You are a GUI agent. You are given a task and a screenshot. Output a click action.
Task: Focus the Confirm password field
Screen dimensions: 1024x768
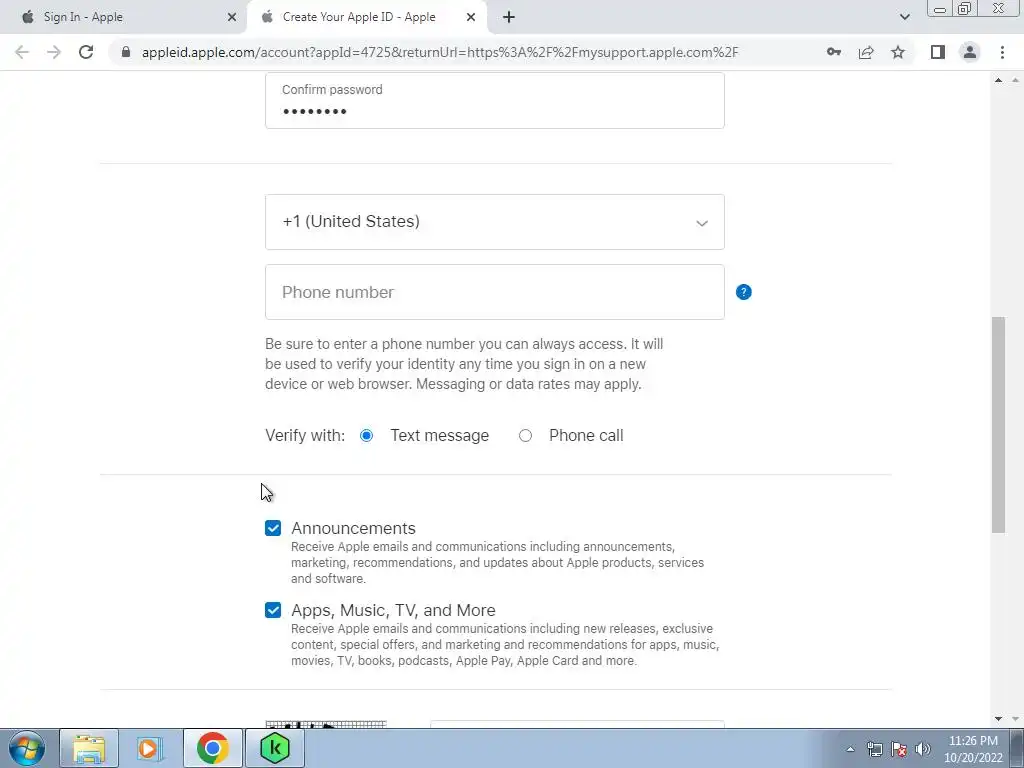click(x=494, y=101)
